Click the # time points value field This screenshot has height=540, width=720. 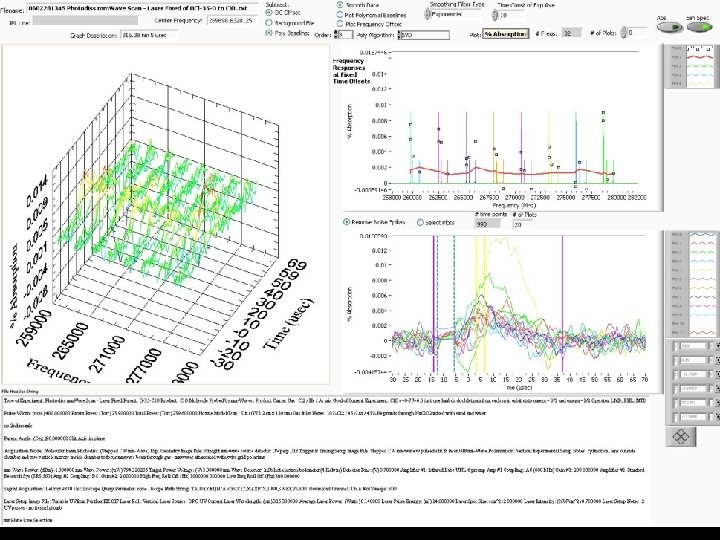click(487, 224)
